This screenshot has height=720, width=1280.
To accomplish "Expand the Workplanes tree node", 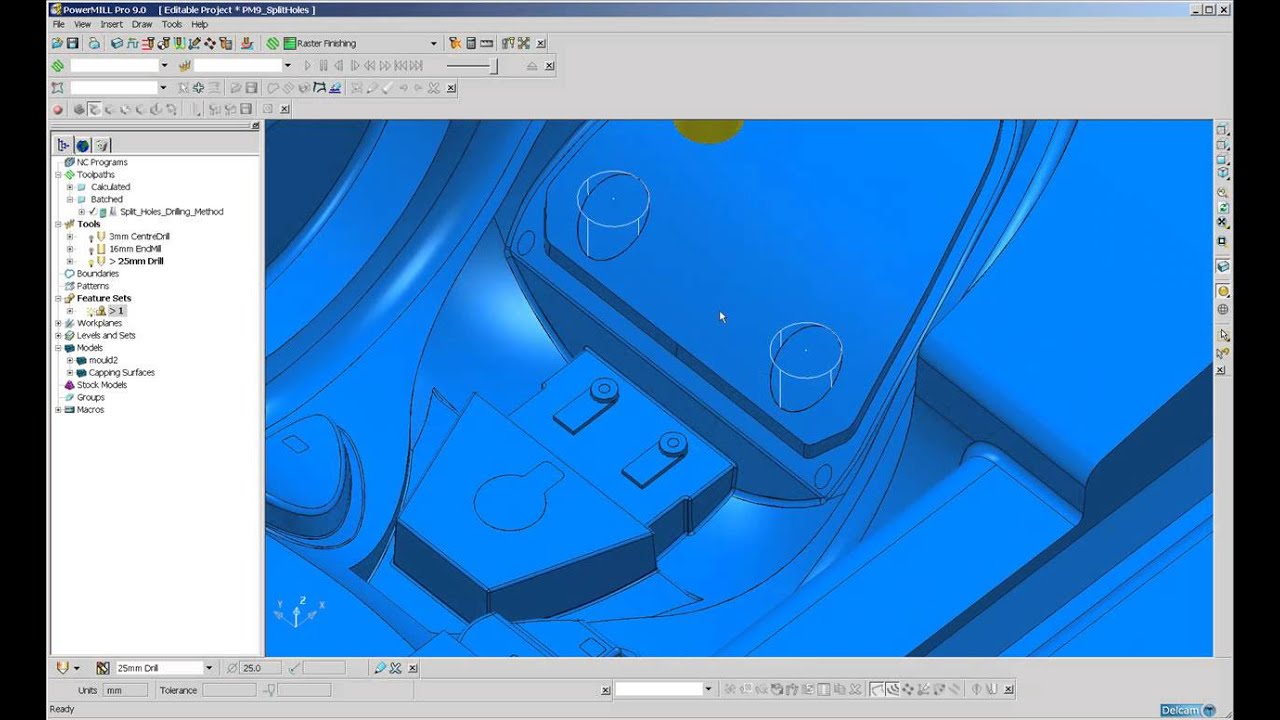I will coord(58,323).
